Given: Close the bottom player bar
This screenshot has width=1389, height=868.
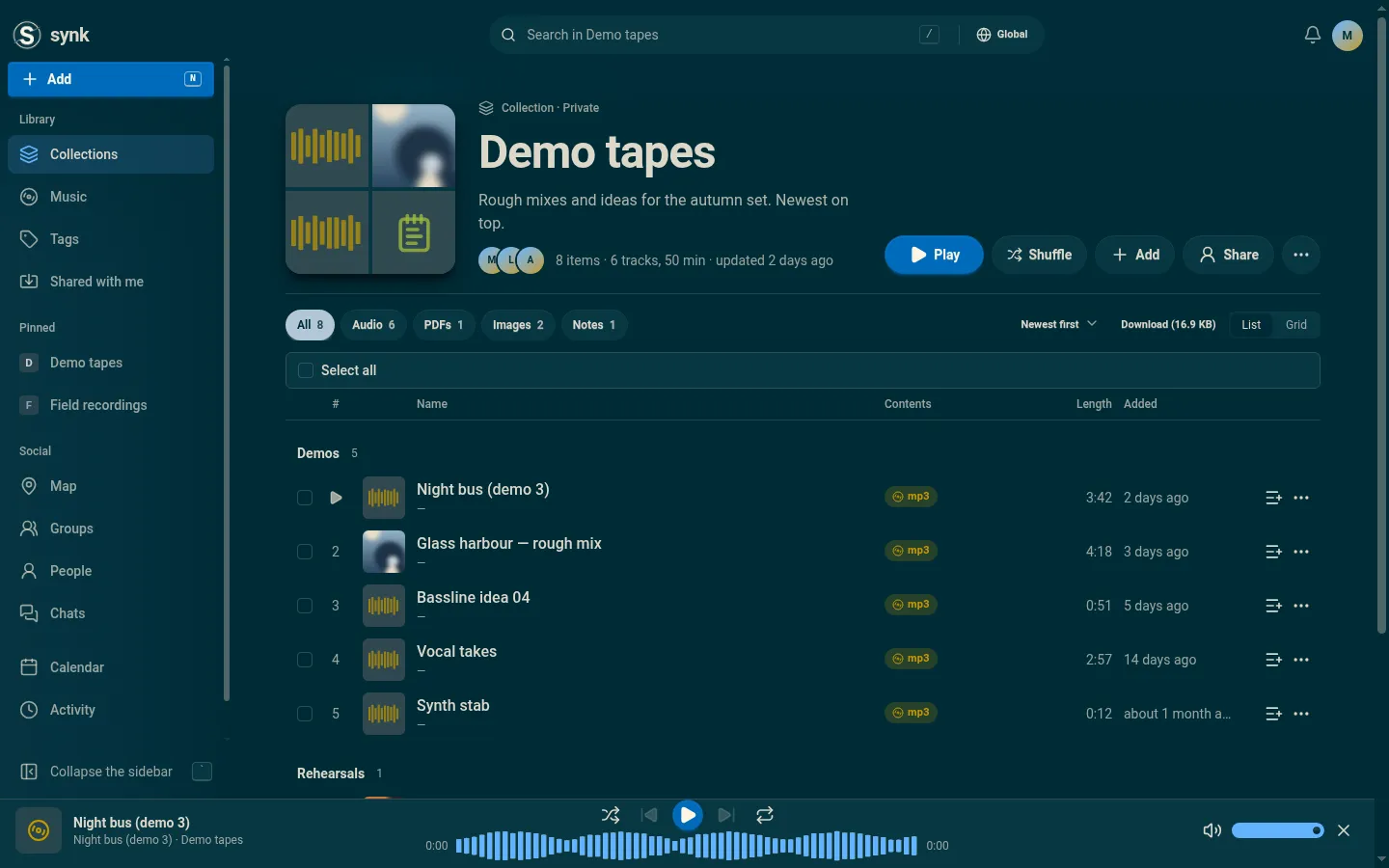Looking at the screenshot, I should tap(1344, 830).
